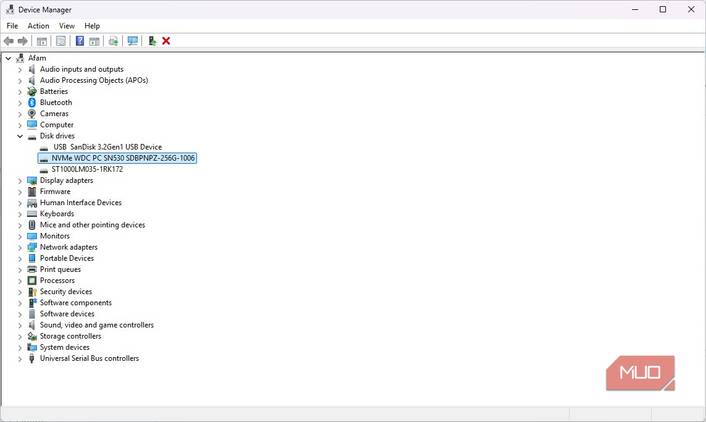Image resolution: width=706 pixels, height=422 pixels.
Task: Click the Back arrow toolbar icon
Action: click(x=9, y=41)
